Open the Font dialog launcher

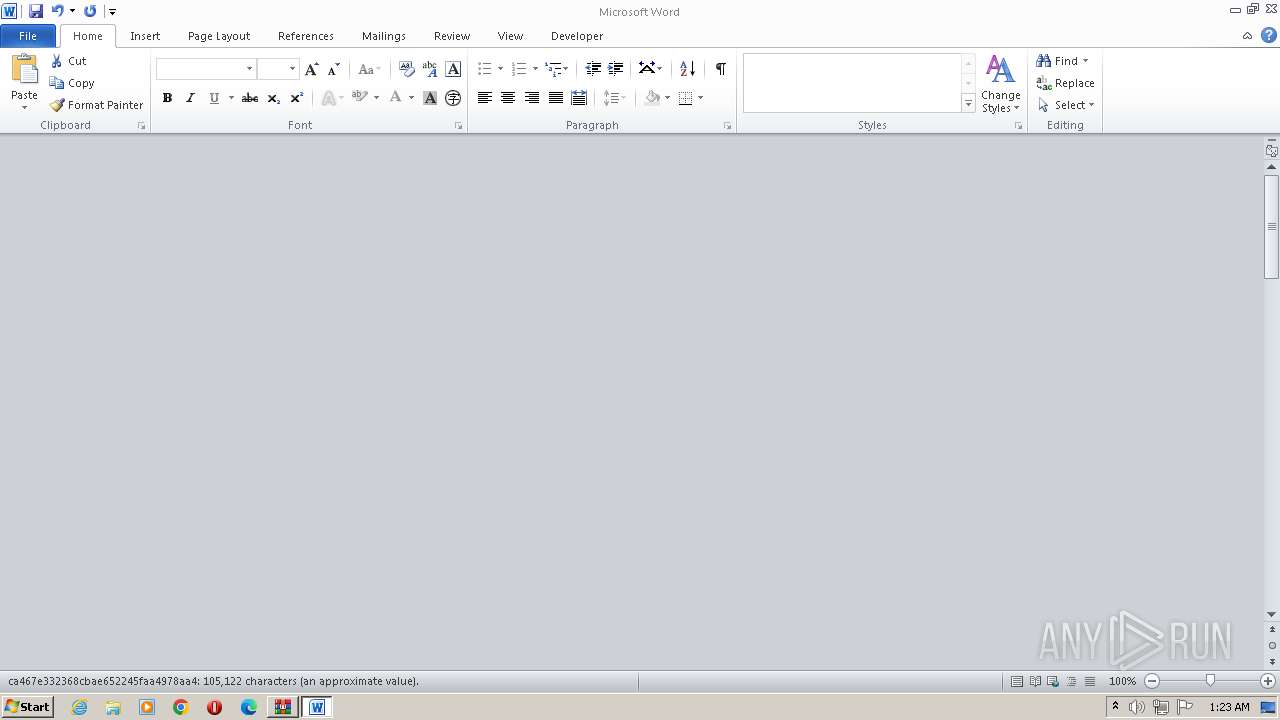[459, 126]
